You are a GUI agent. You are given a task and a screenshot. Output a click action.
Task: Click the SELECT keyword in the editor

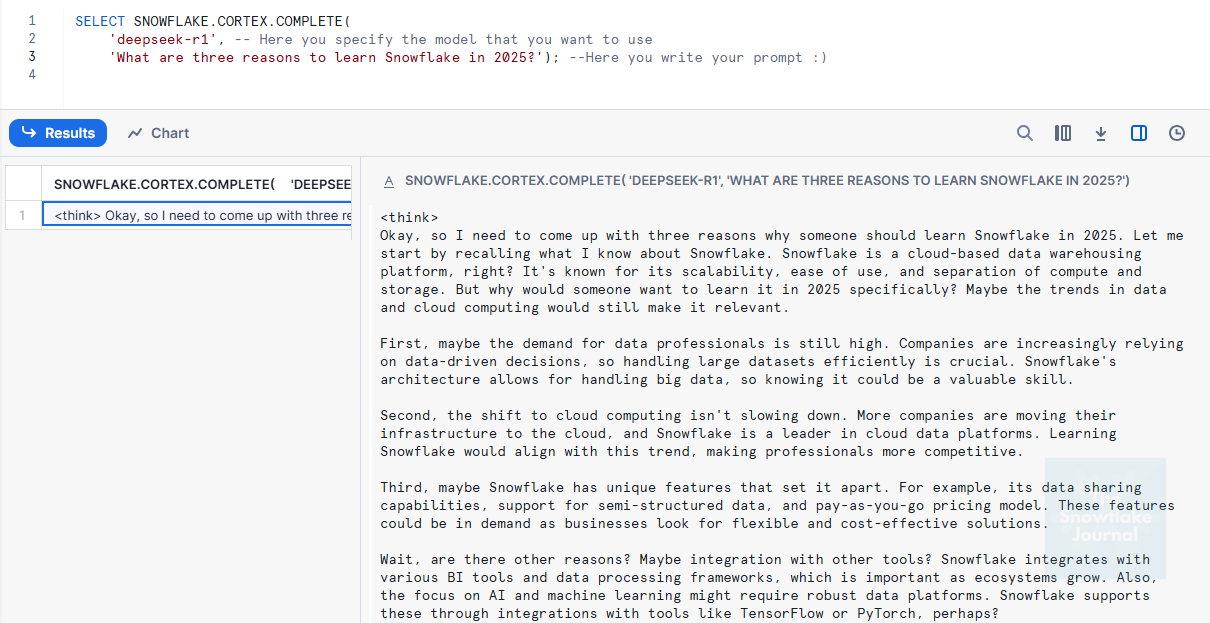[100, 21]
